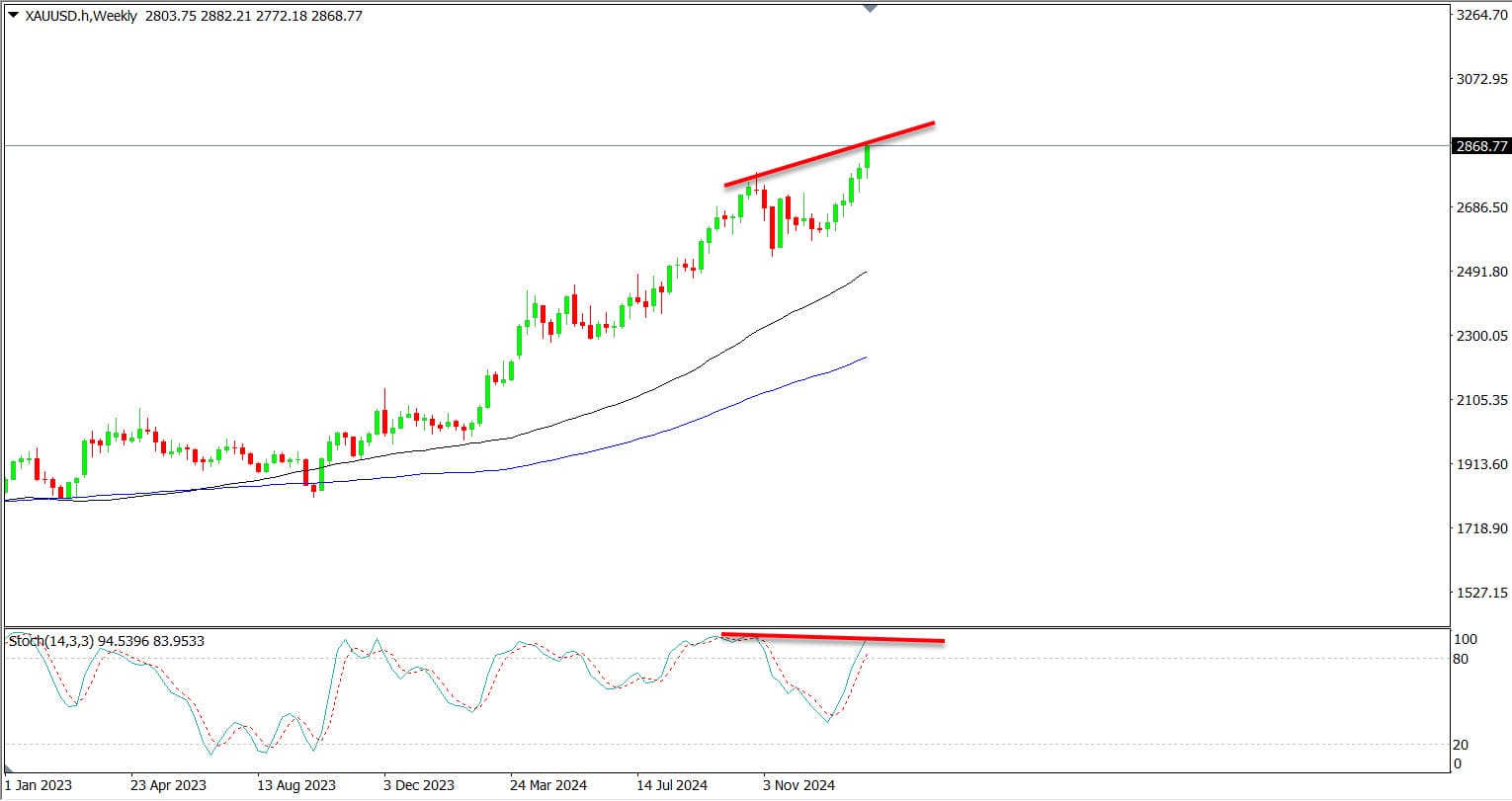Click the stochastic 100 level label
1512x801 pixels.
[x=1466, y=639]
